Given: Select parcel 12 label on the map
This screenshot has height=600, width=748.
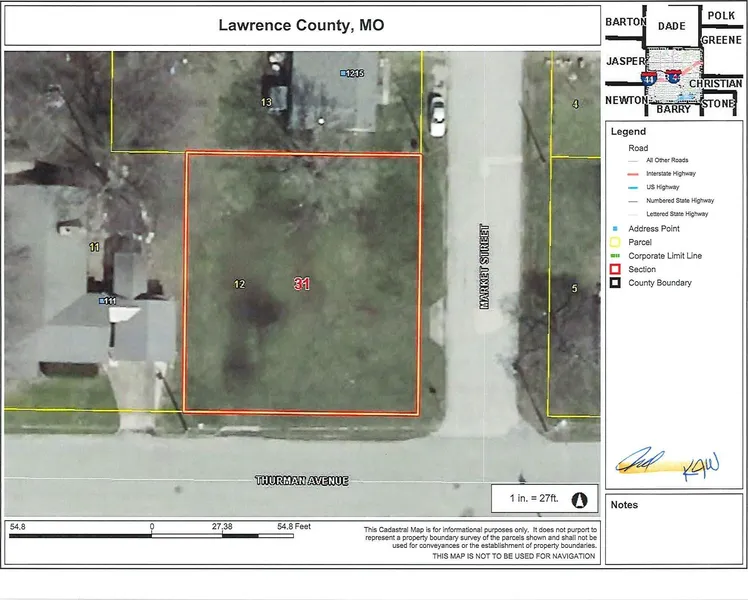Looking at the screenshot, I should (x=239, y=285).
